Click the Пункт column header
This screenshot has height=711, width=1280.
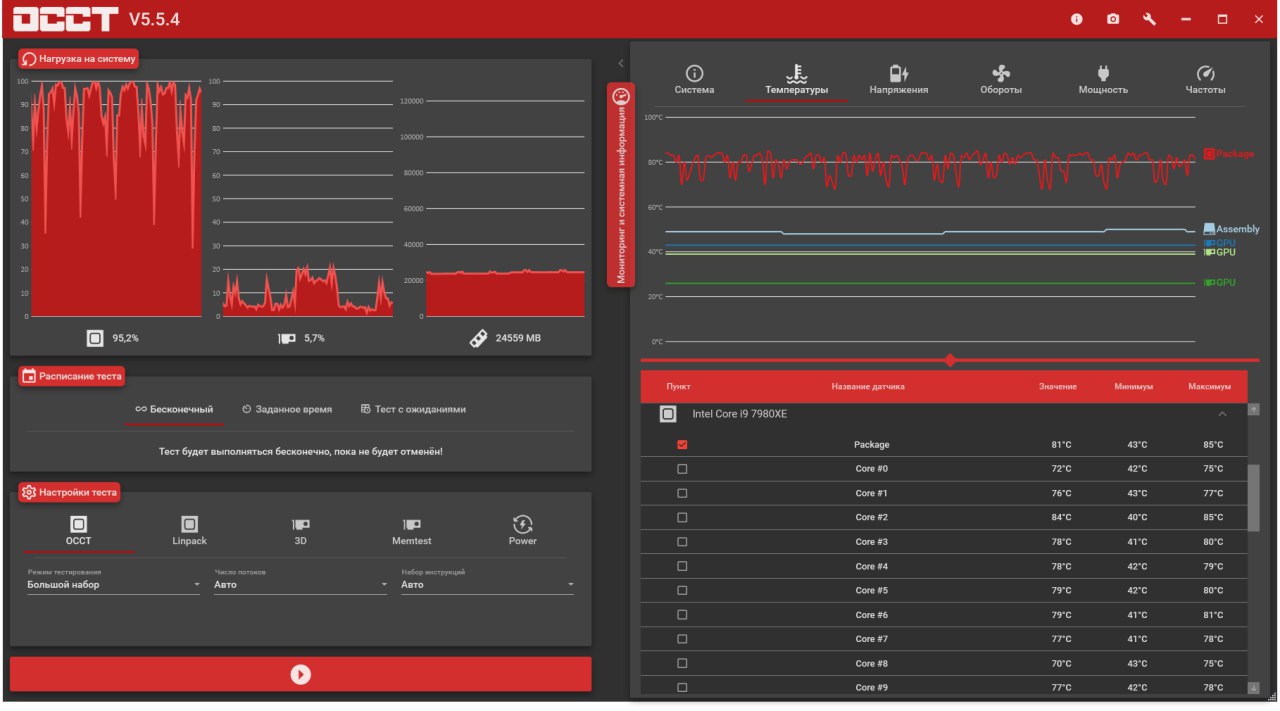click(678, 387)
